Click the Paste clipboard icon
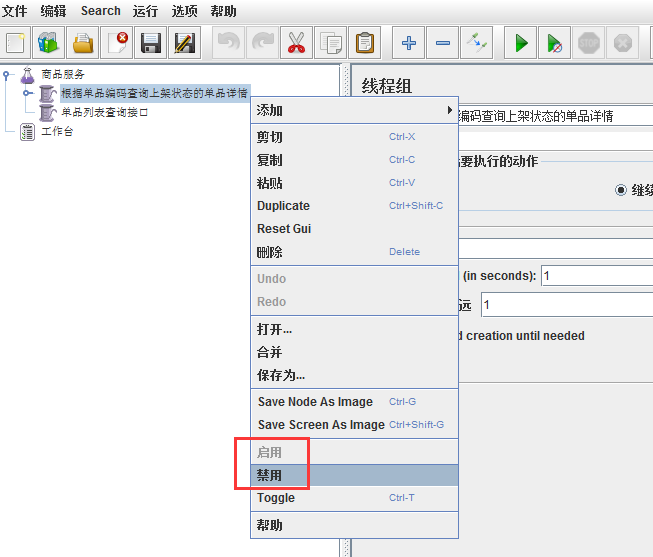Screen dimensions: 653x557 click(x=365, y=43)
